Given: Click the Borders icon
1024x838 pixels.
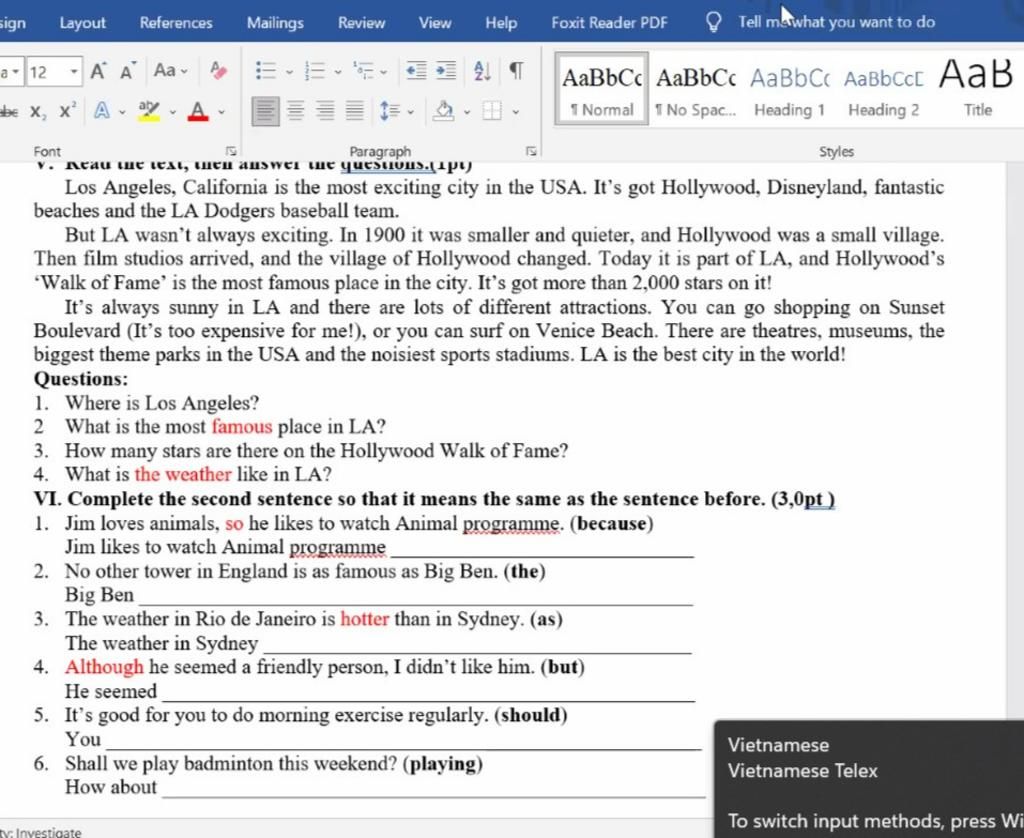Looking at the screenshot, I should pos(492,111).
